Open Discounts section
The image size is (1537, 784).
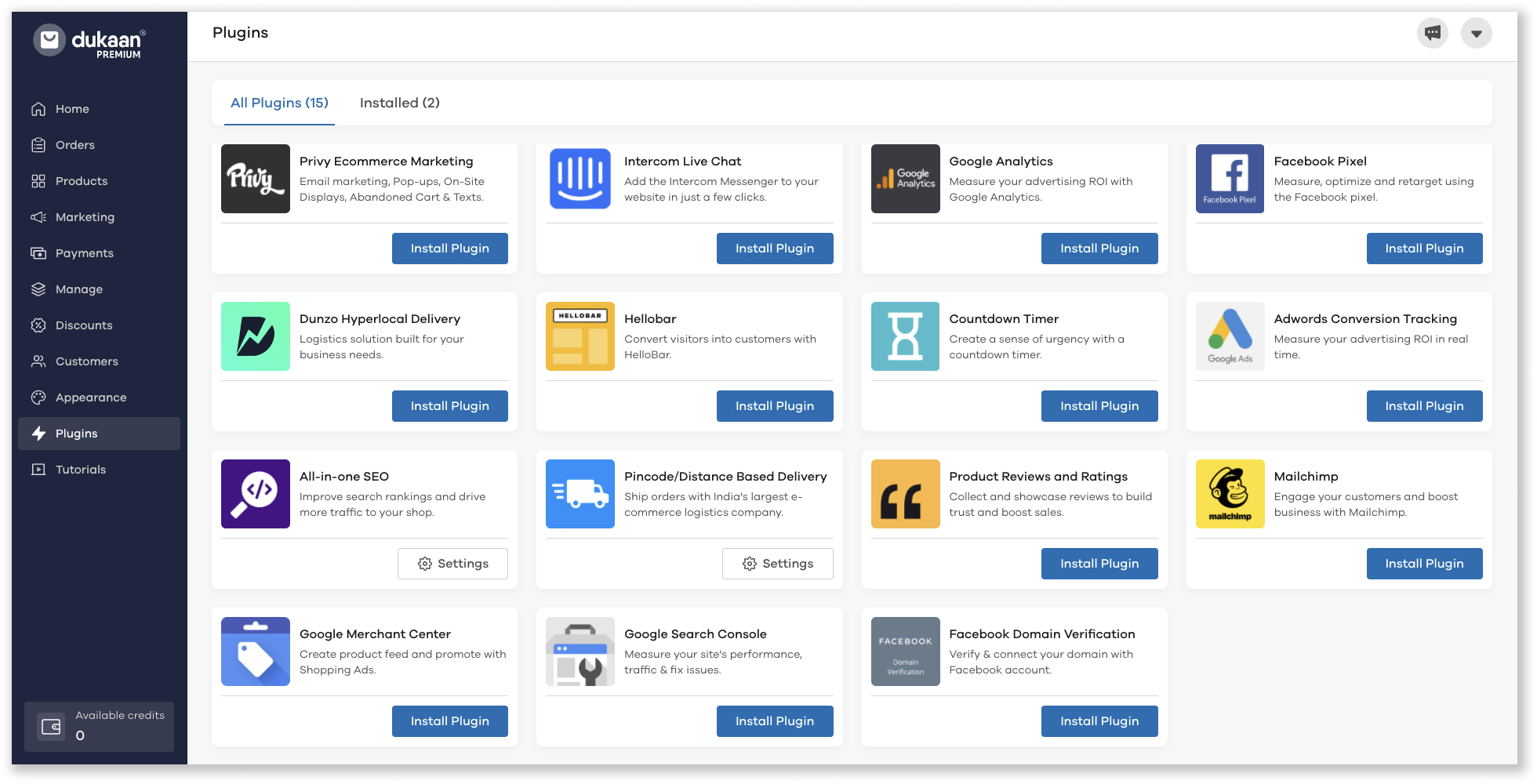coord(99,325)
